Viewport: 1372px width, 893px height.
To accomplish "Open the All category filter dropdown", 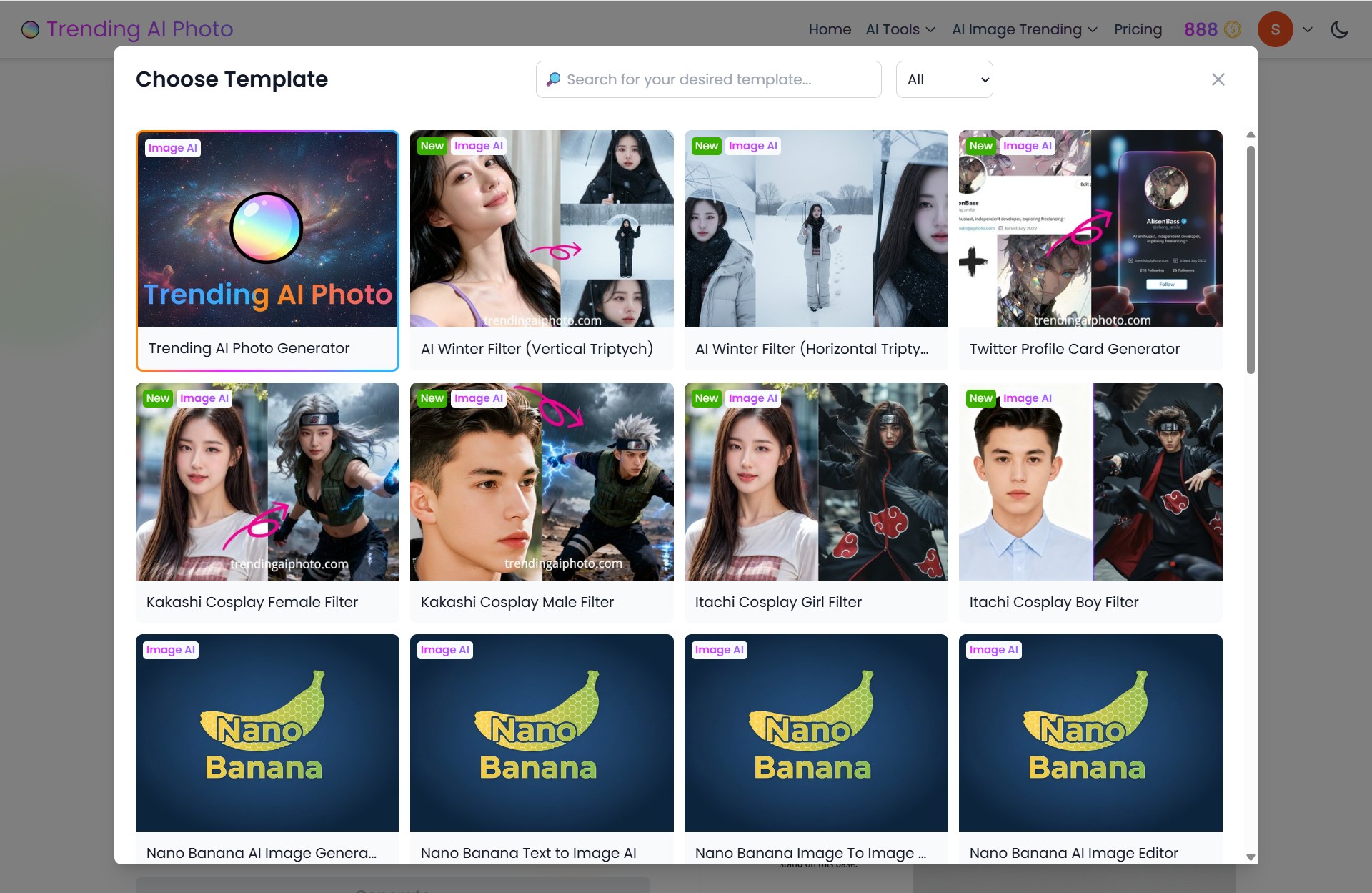I will [x=944, y=79].
